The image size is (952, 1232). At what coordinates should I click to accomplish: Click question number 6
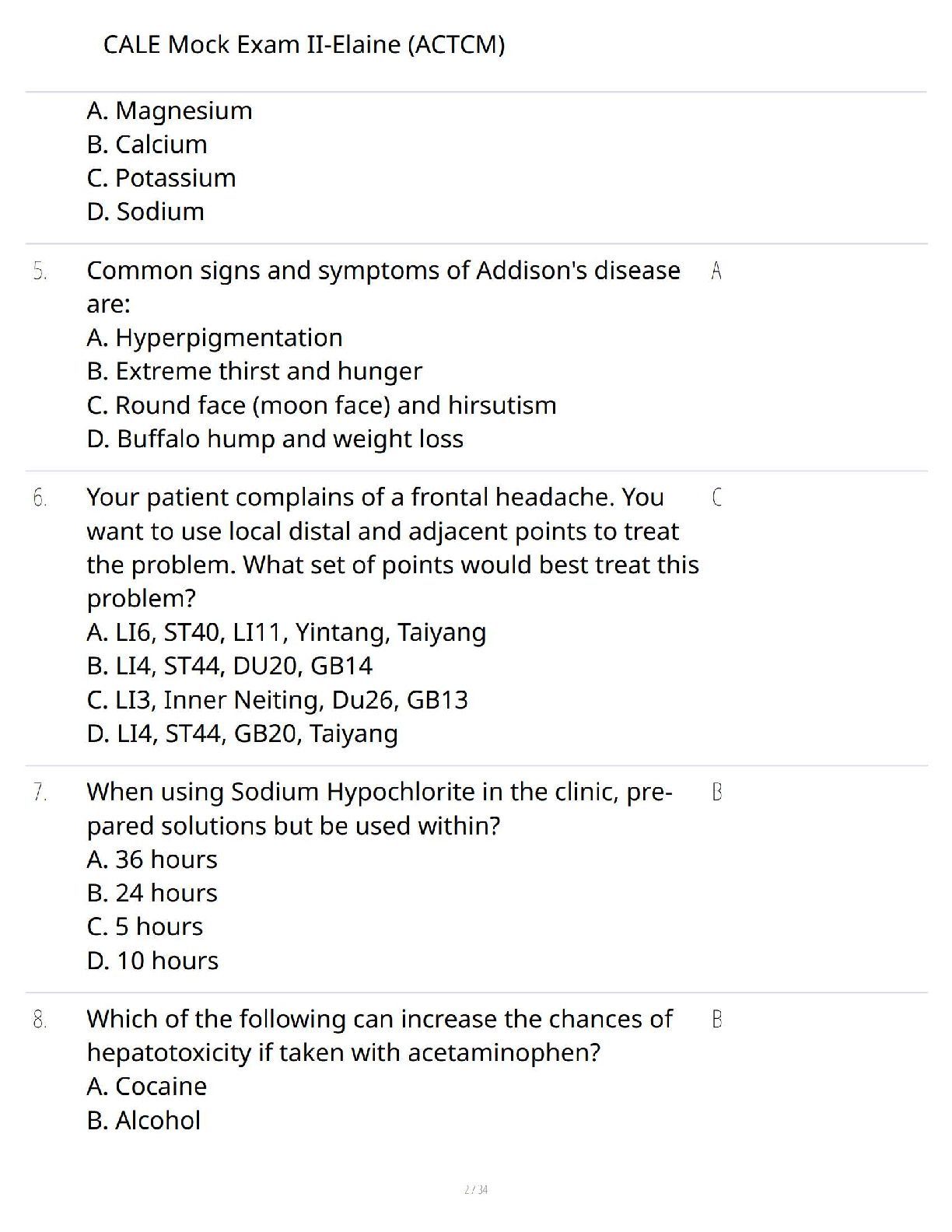point(40,498)
